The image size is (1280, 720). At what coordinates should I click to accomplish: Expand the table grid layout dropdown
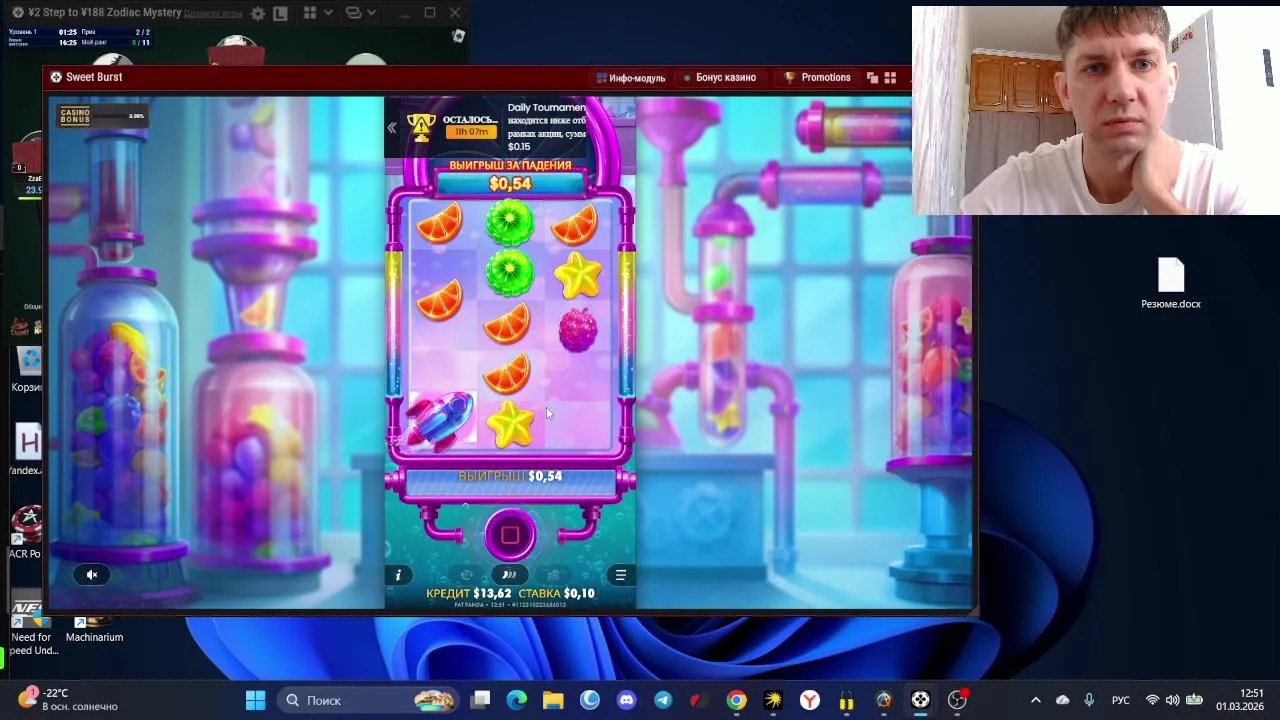tap(318, 14)
